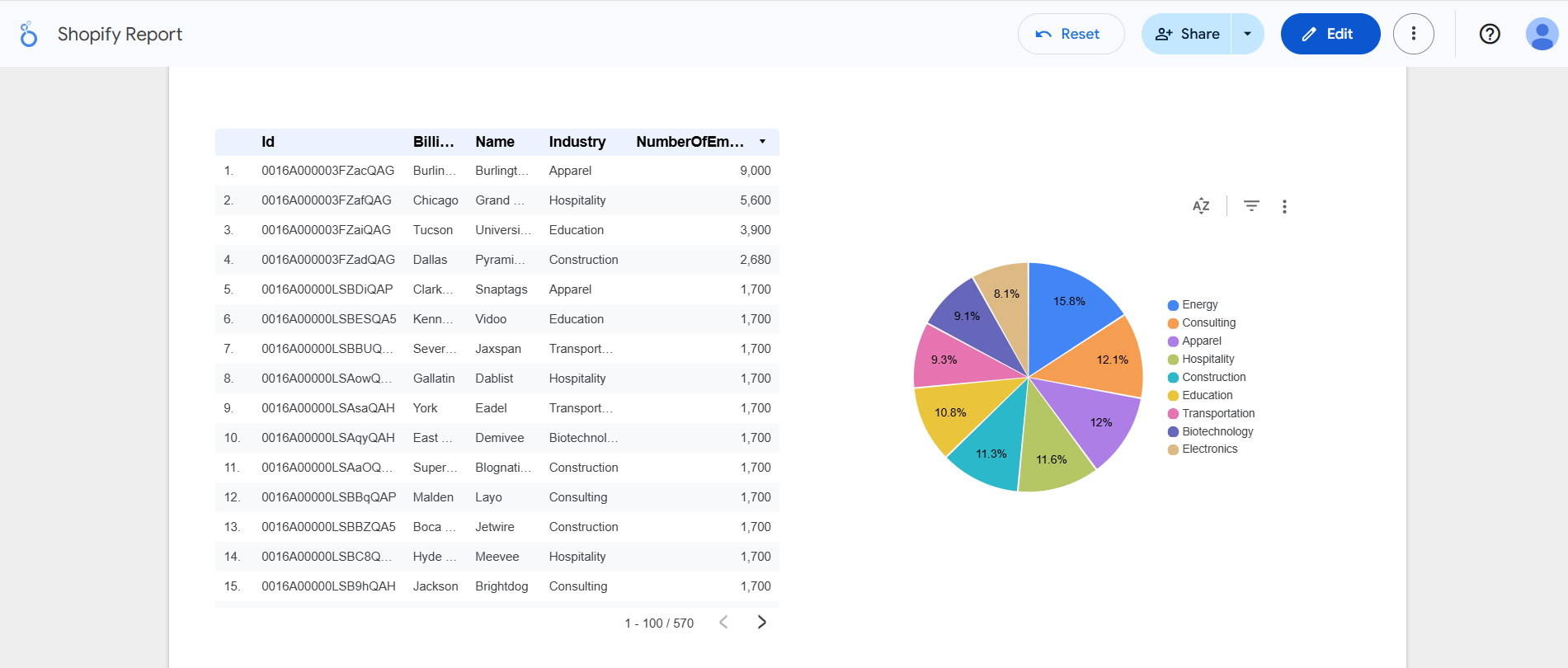
Task: Toggle NumberOfEmployees sort order arrow
Action: (x=762, y=142)
